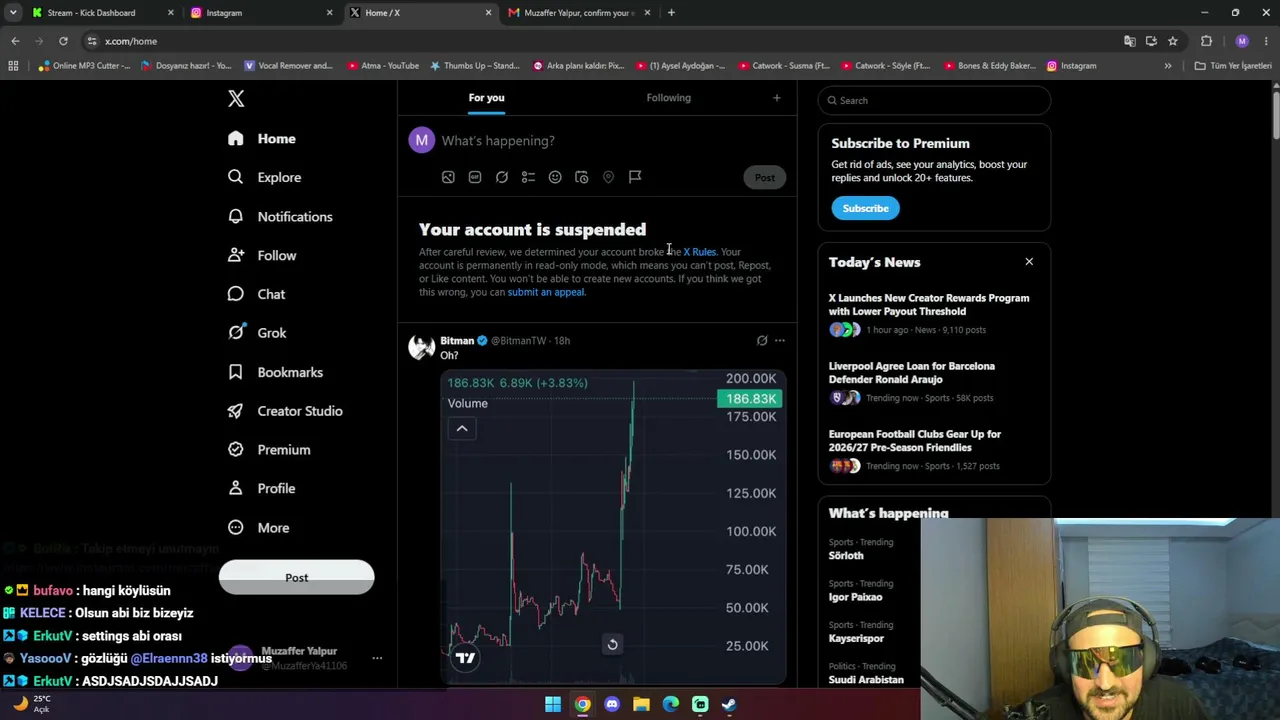
Task: Click the flag icon in composer toolbar
Action: pos(635,177)
